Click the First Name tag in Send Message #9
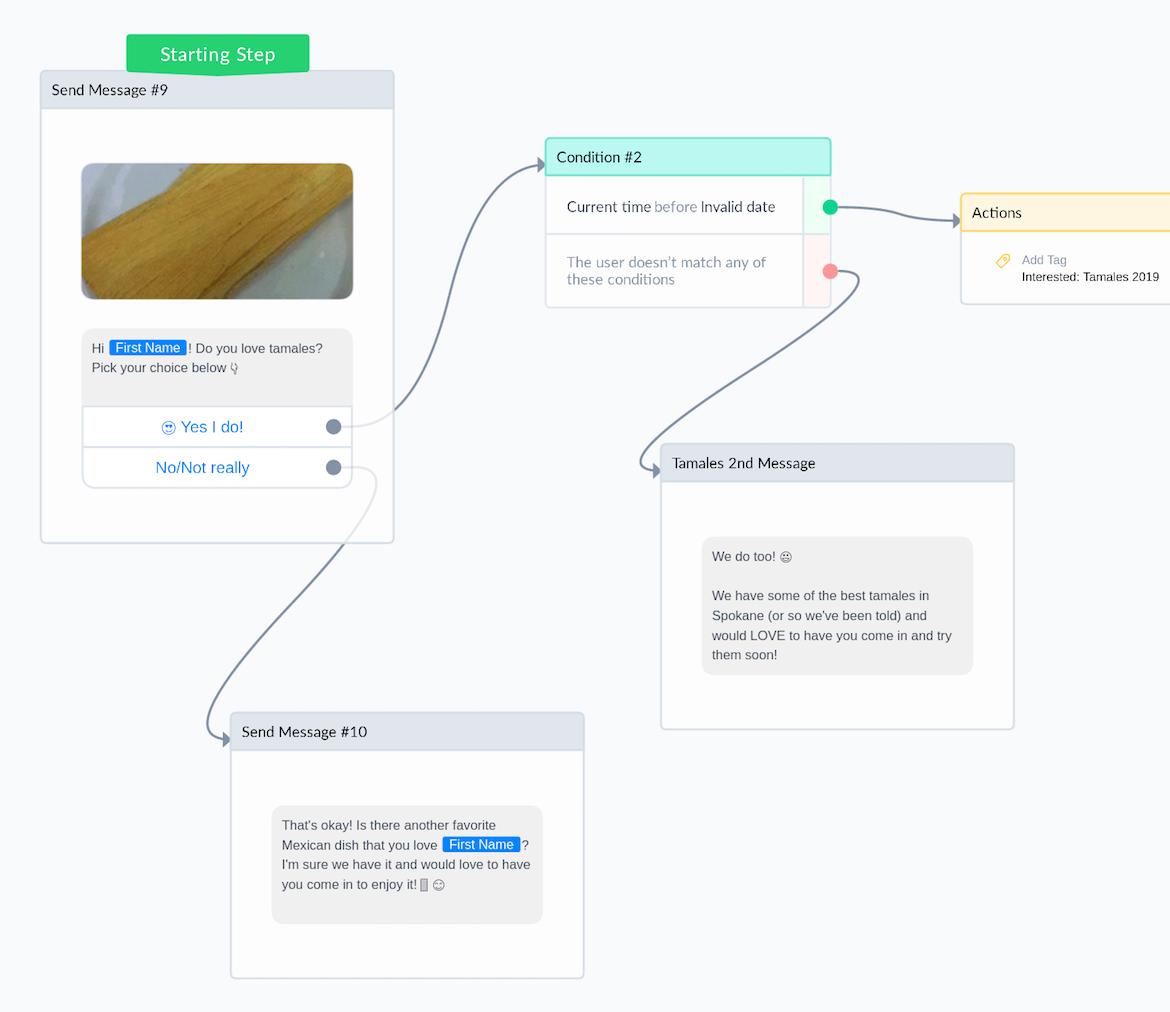Screen dimensions: 1170x1012 148,348
